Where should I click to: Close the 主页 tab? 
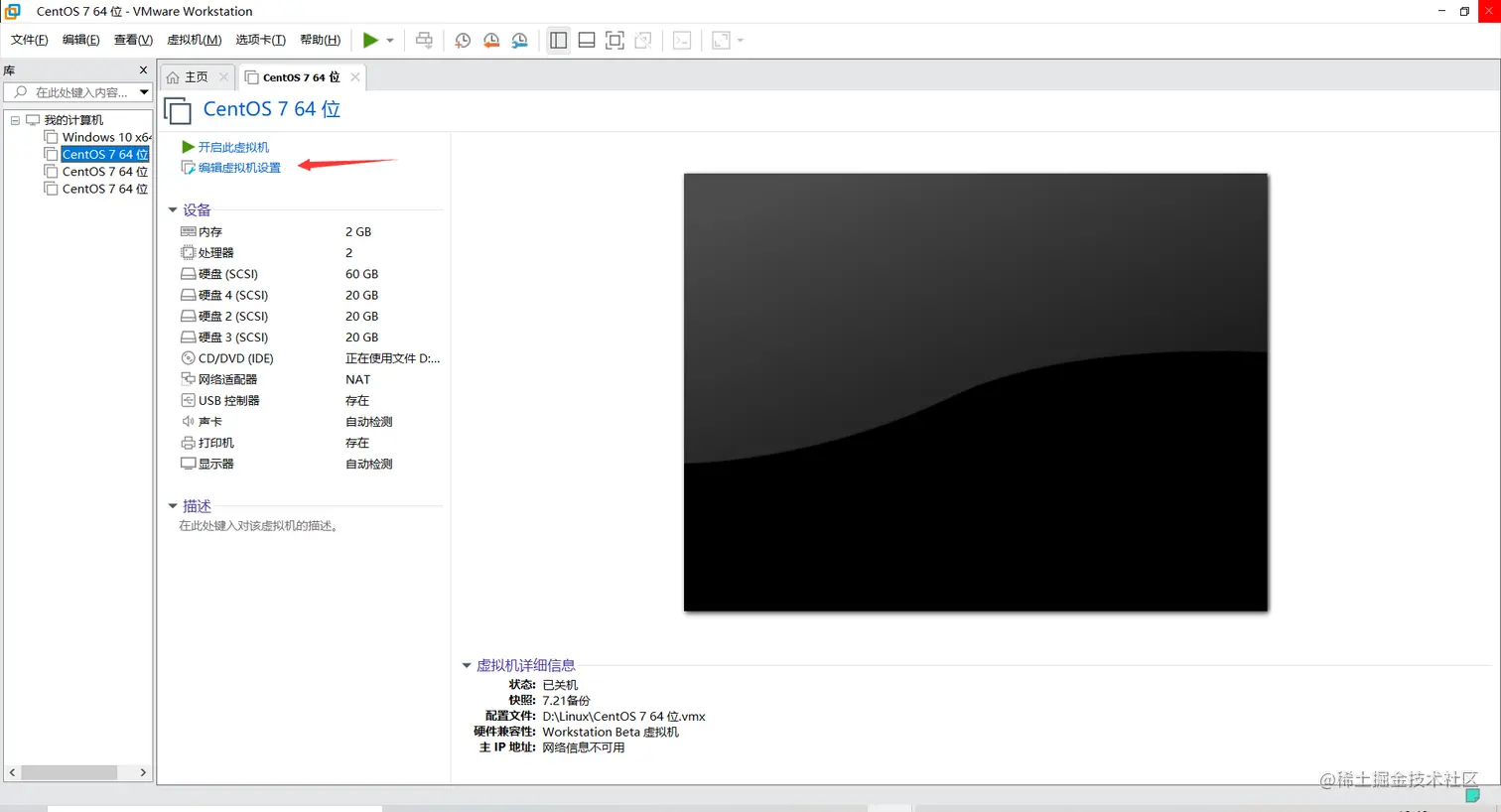[223, 76]
